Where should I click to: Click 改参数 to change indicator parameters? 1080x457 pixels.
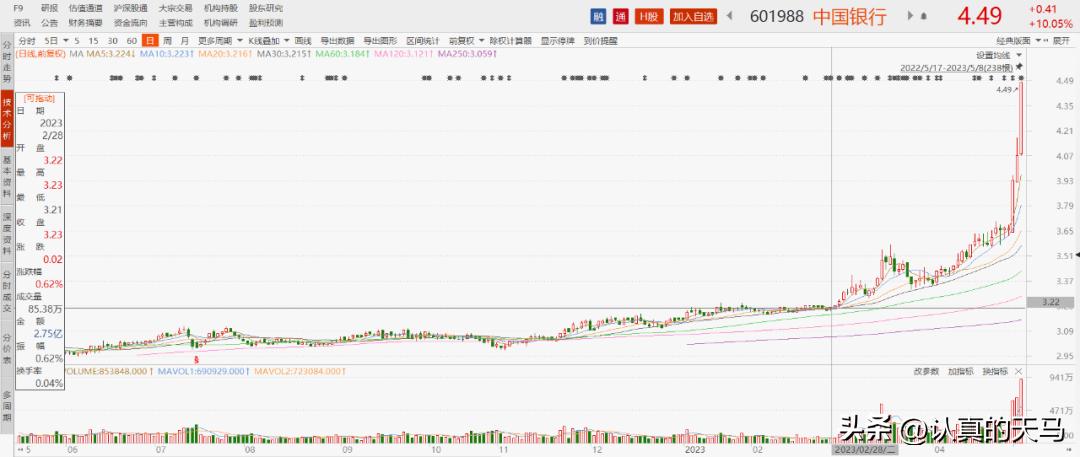pos(926,372)
